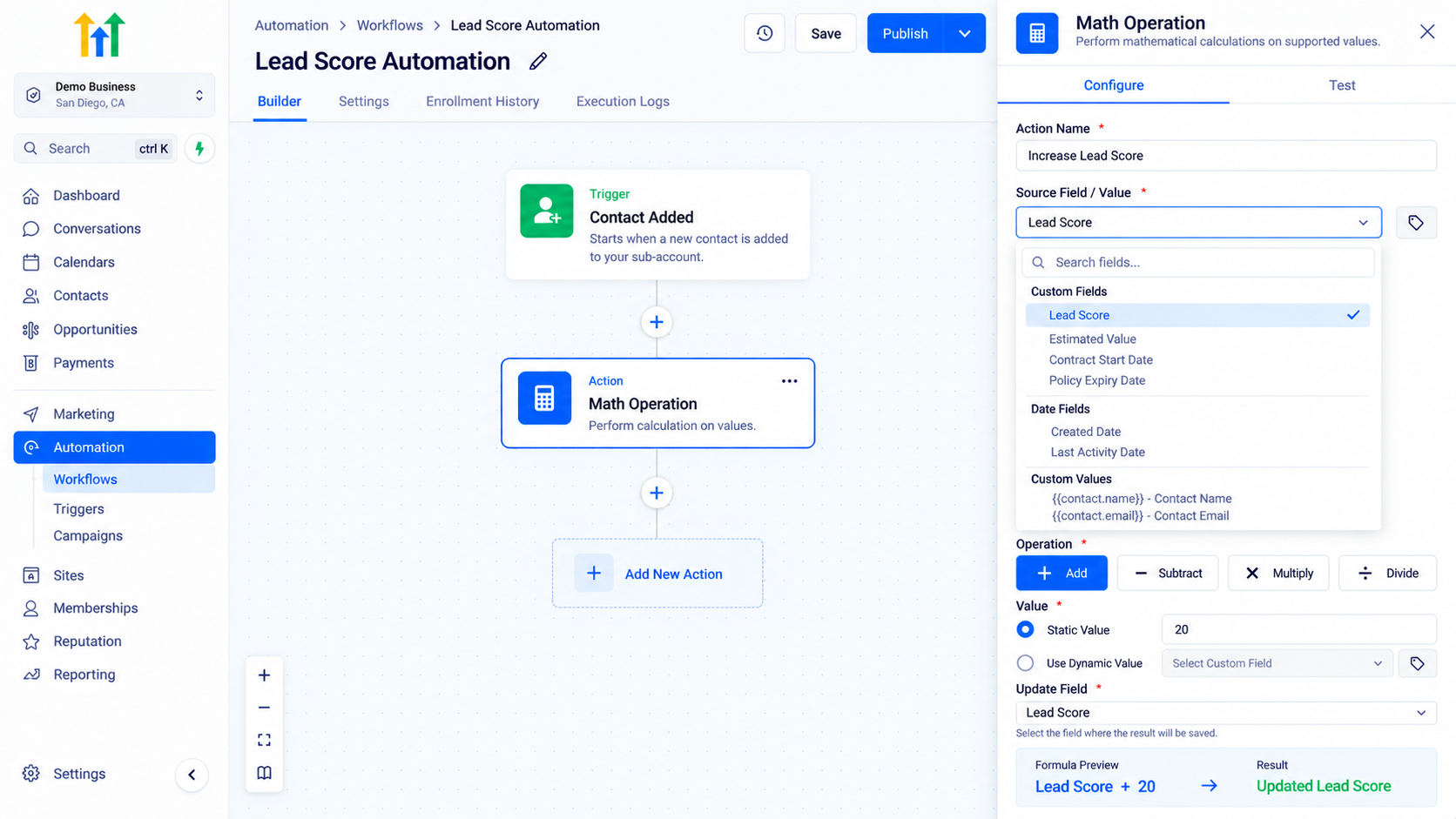Click tag icon beside Source Field dropdown
Image resolution: width=1456 pixels, height=819 pixels.
pos(1416,223)
